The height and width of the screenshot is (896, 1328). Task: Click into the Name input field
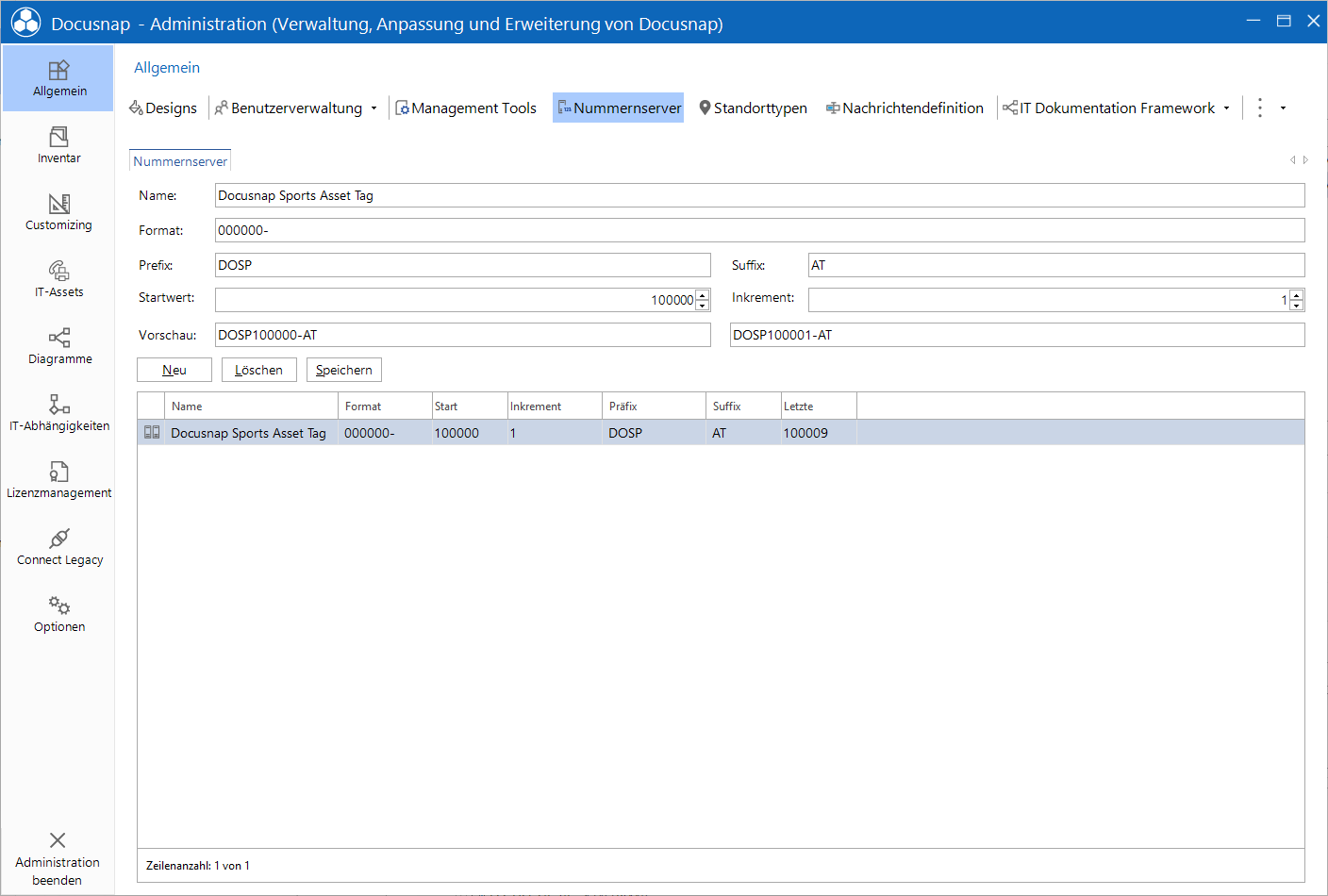click(759, 195)
